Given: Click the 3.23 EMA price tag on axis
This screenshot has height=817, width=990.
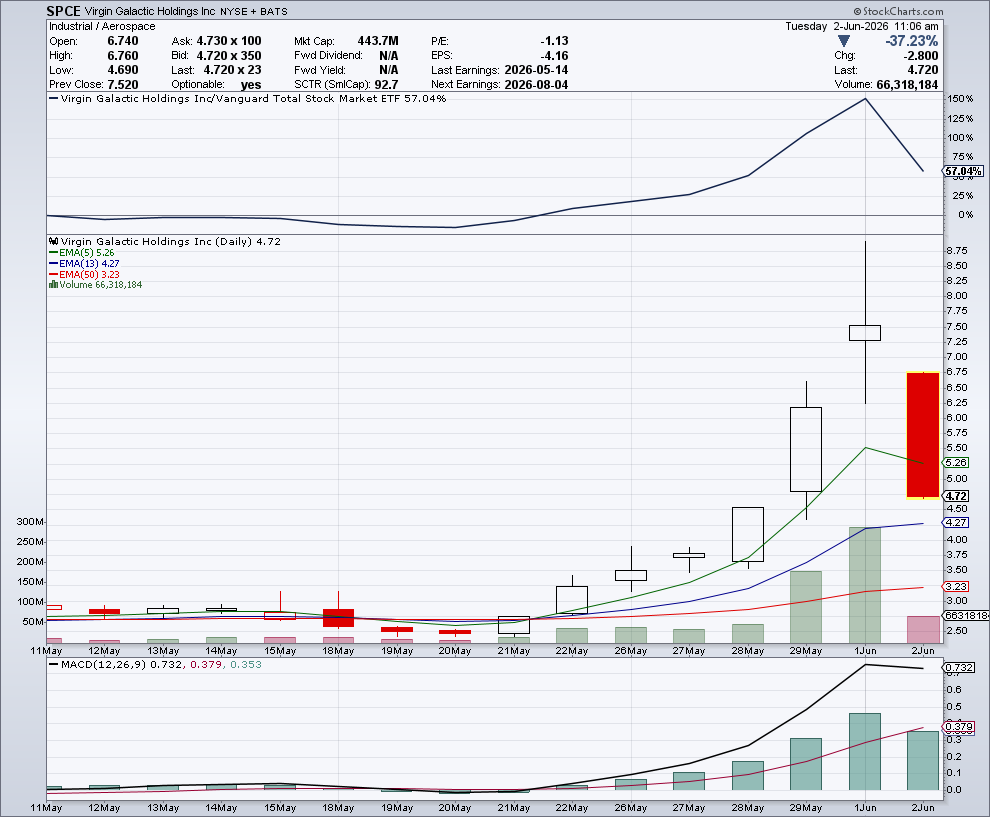Looking at the screenshot, I should [x=956, y=587].
